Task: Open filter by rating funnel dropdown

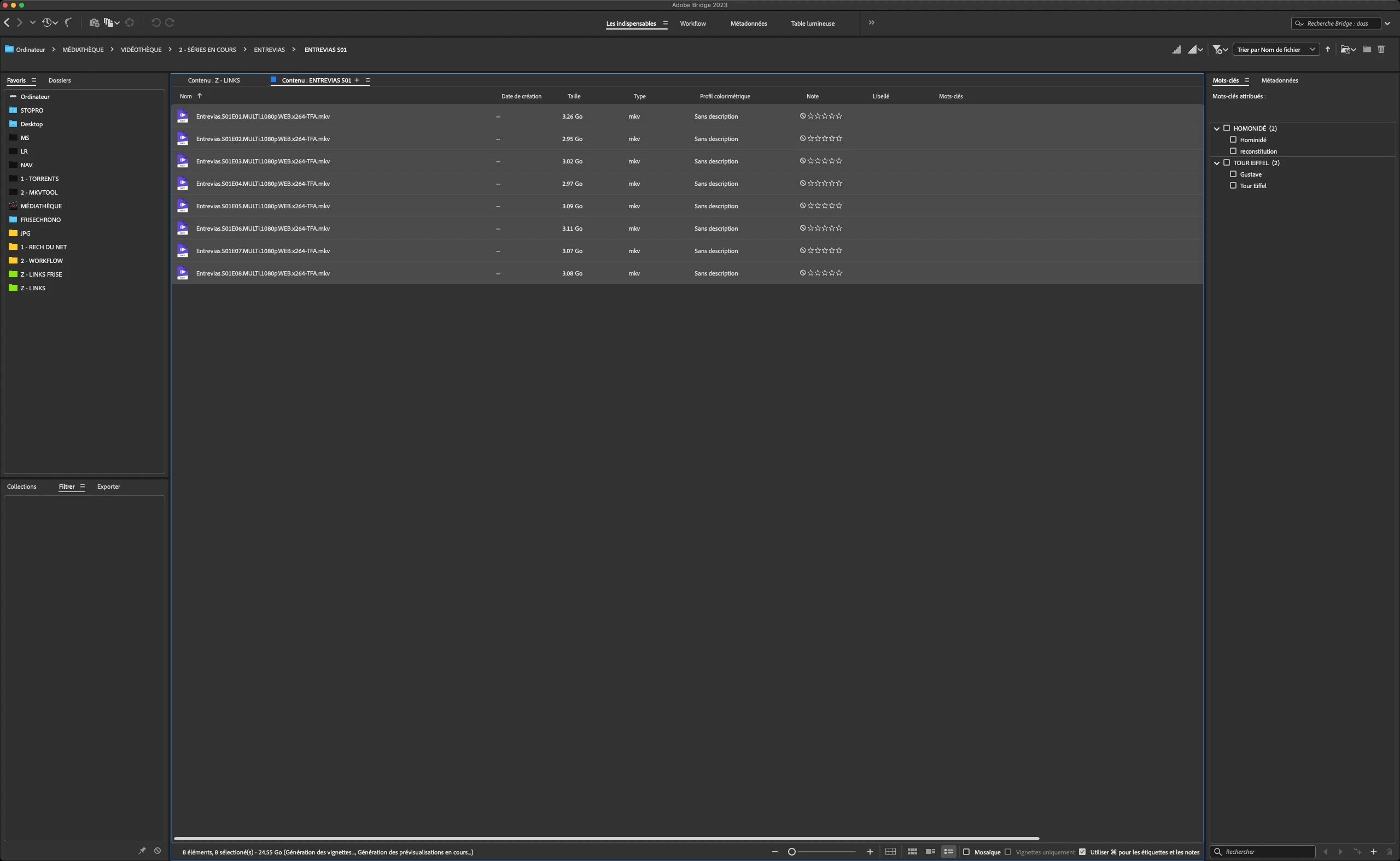Action: point(1220,50)
